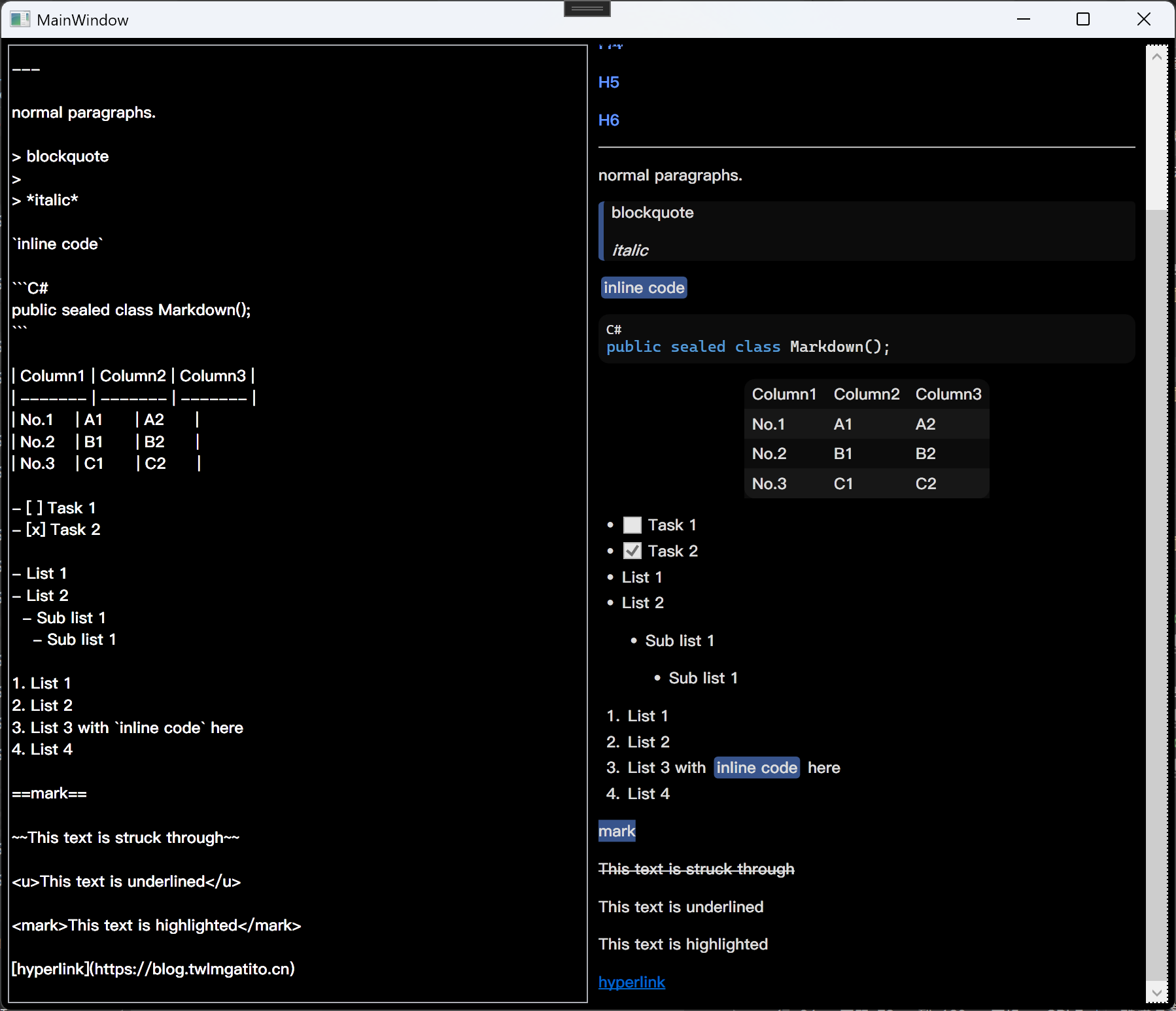Click the 'public sealed class' line in editor
Viewport: 1176px width, 1011px height.
[x=131, y=310]
